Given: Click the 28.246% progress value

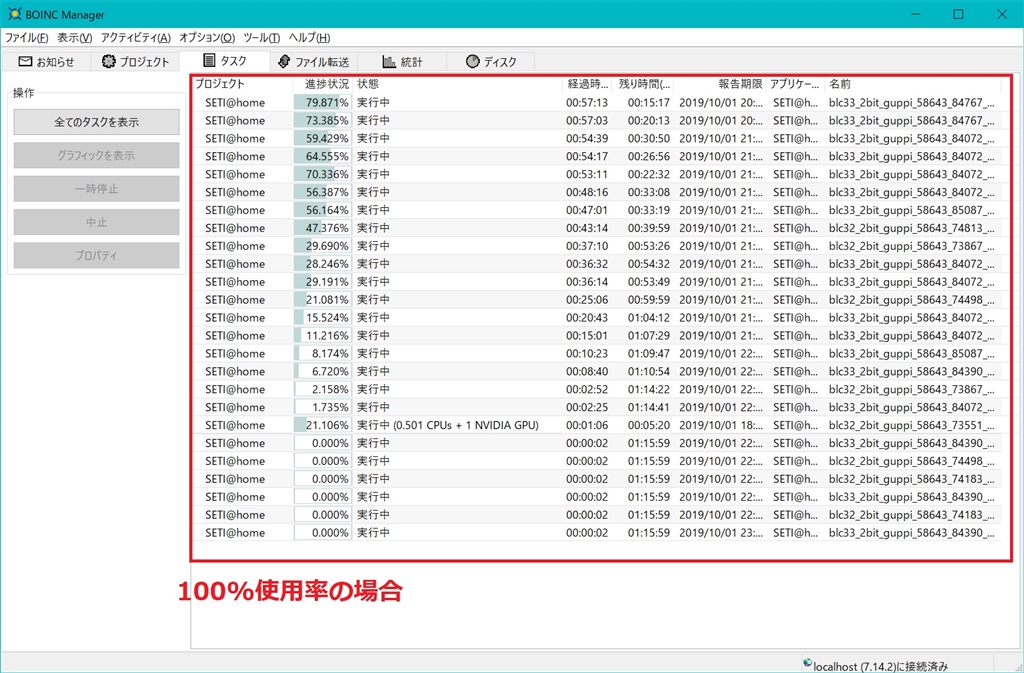Looking at the screenshot, I should point(327,264).
